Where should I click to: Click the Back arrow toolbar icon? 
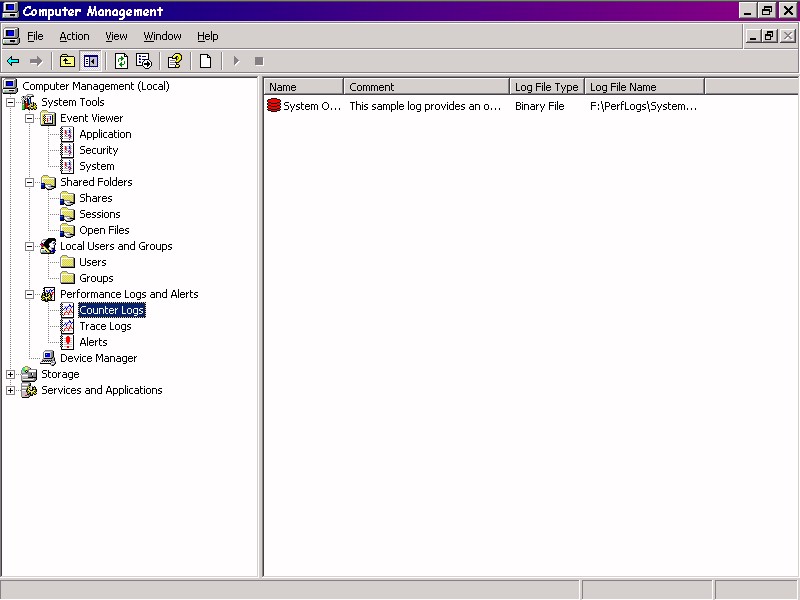[13, 61]
